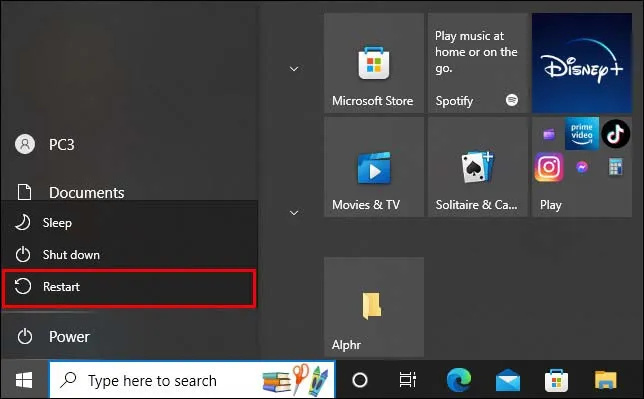Open Task View on the taskbar
This screenshot has width=644, height=399.
[407, 380]
